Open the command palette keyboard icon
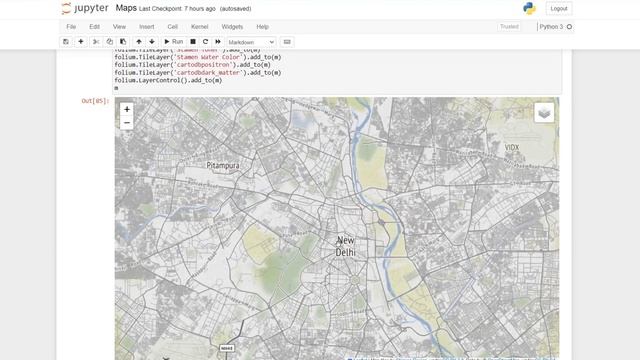Viewport: 640px width, 360px height. (x=287, y=42)
